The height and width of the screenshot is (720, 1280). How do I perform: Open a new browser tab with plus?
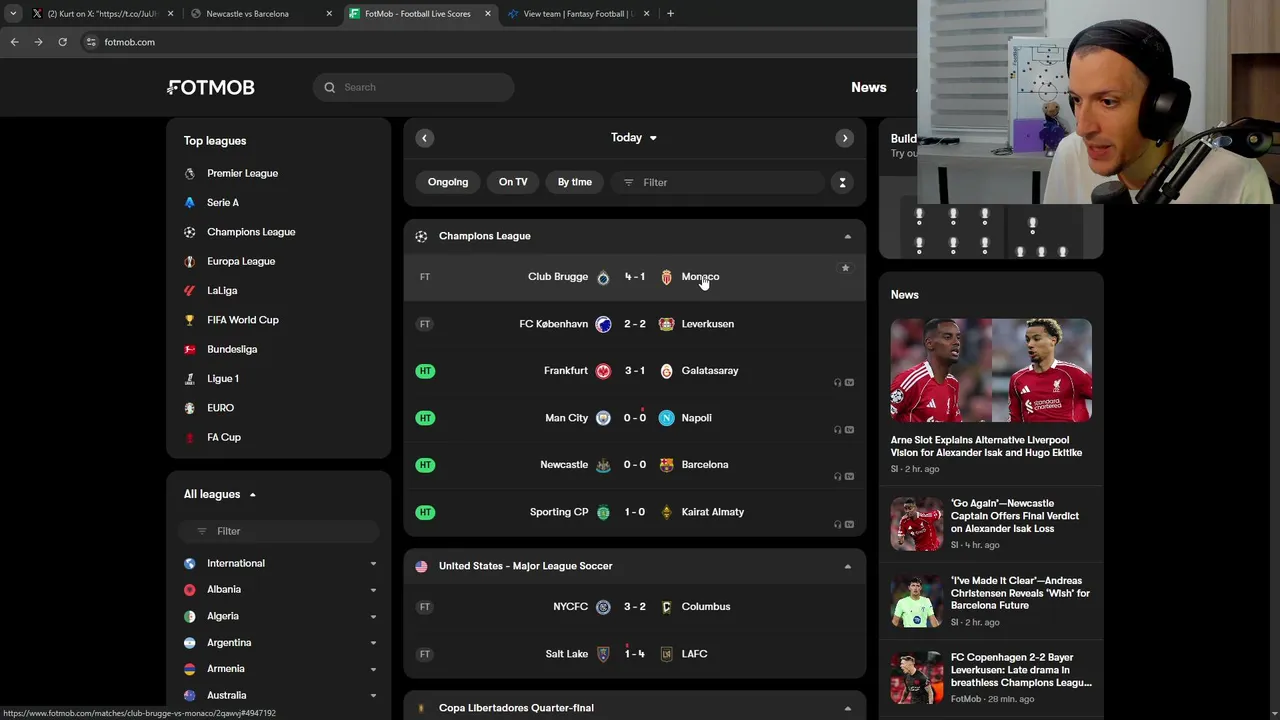click(x=670, y=14)
